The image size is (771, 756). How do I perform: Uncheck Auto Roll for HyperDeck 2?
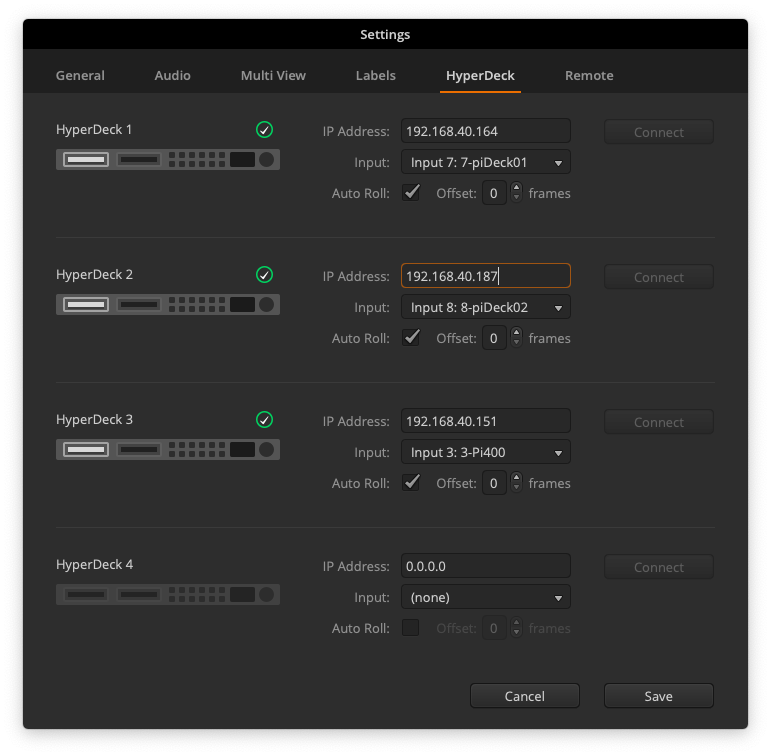(x=411, y=338)
